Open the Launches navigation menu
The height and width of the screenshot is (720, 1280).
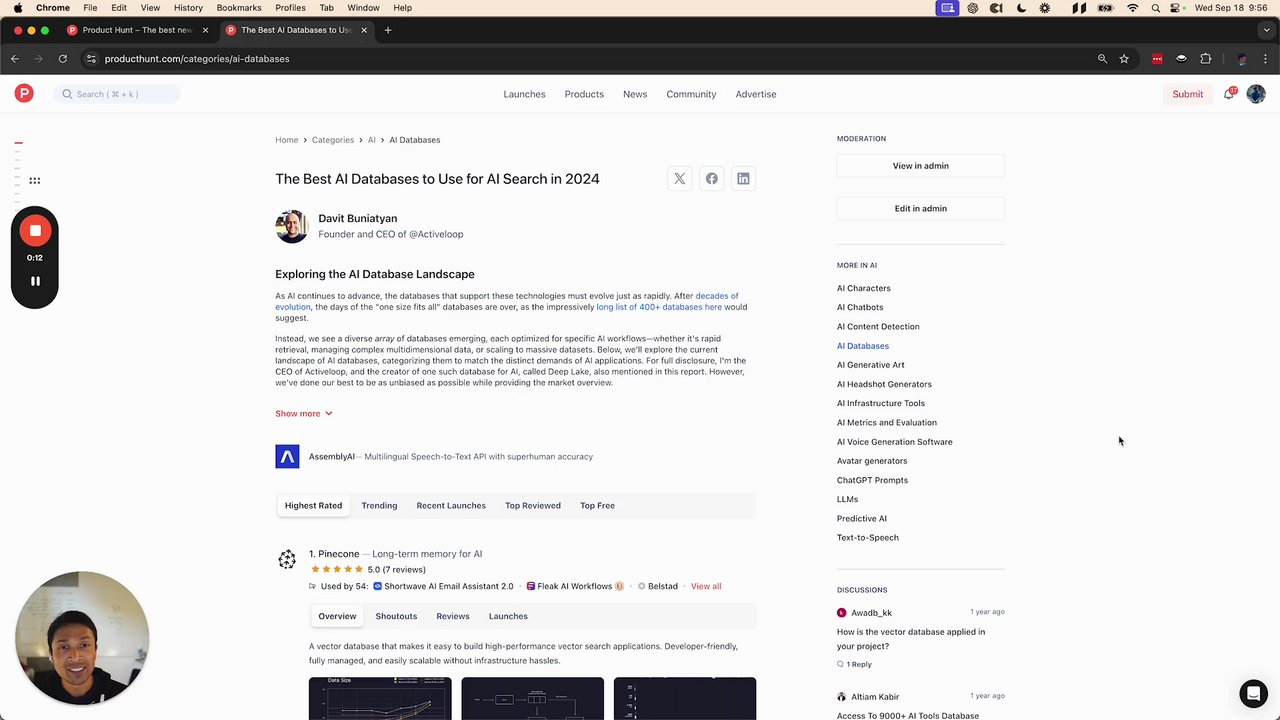pyautogui.click(x=525, y=94)
